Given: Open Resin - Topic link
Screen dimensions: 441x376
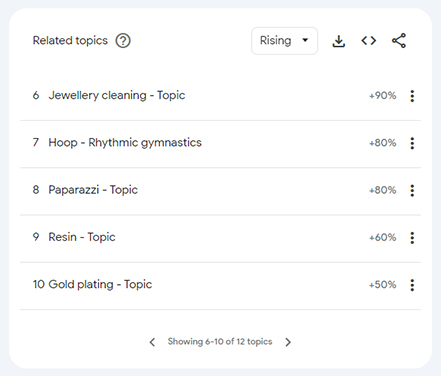Looking at the screenshot, I should click(x=82, y=237).
